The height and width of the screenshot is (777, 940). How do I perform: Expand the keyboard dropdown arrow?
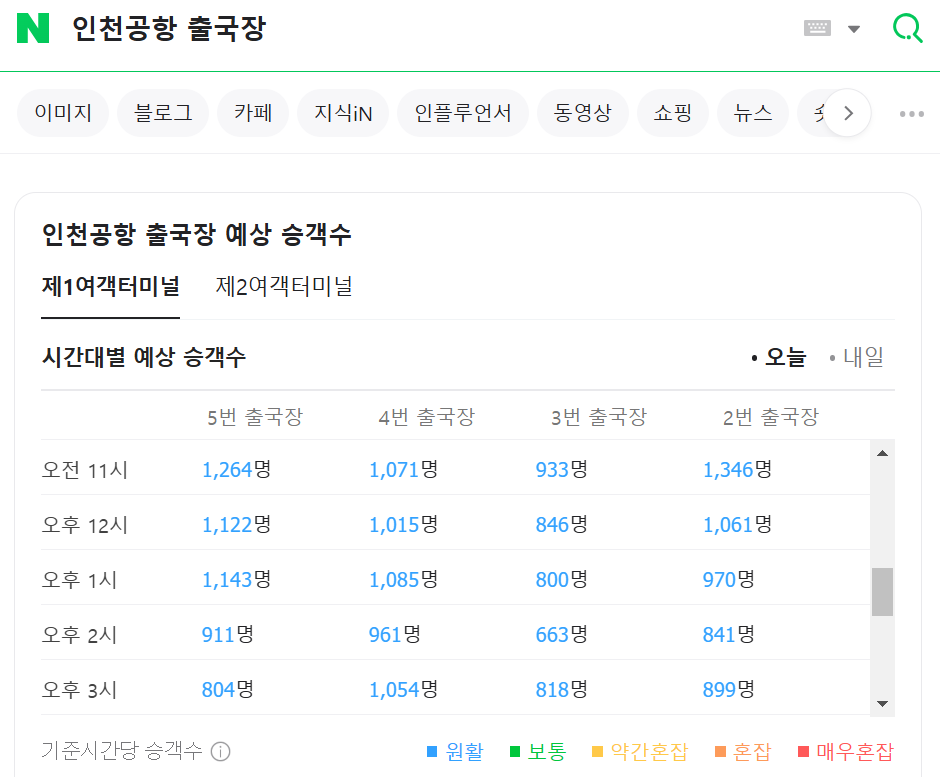pyautogui.click(x=854, y=29)
